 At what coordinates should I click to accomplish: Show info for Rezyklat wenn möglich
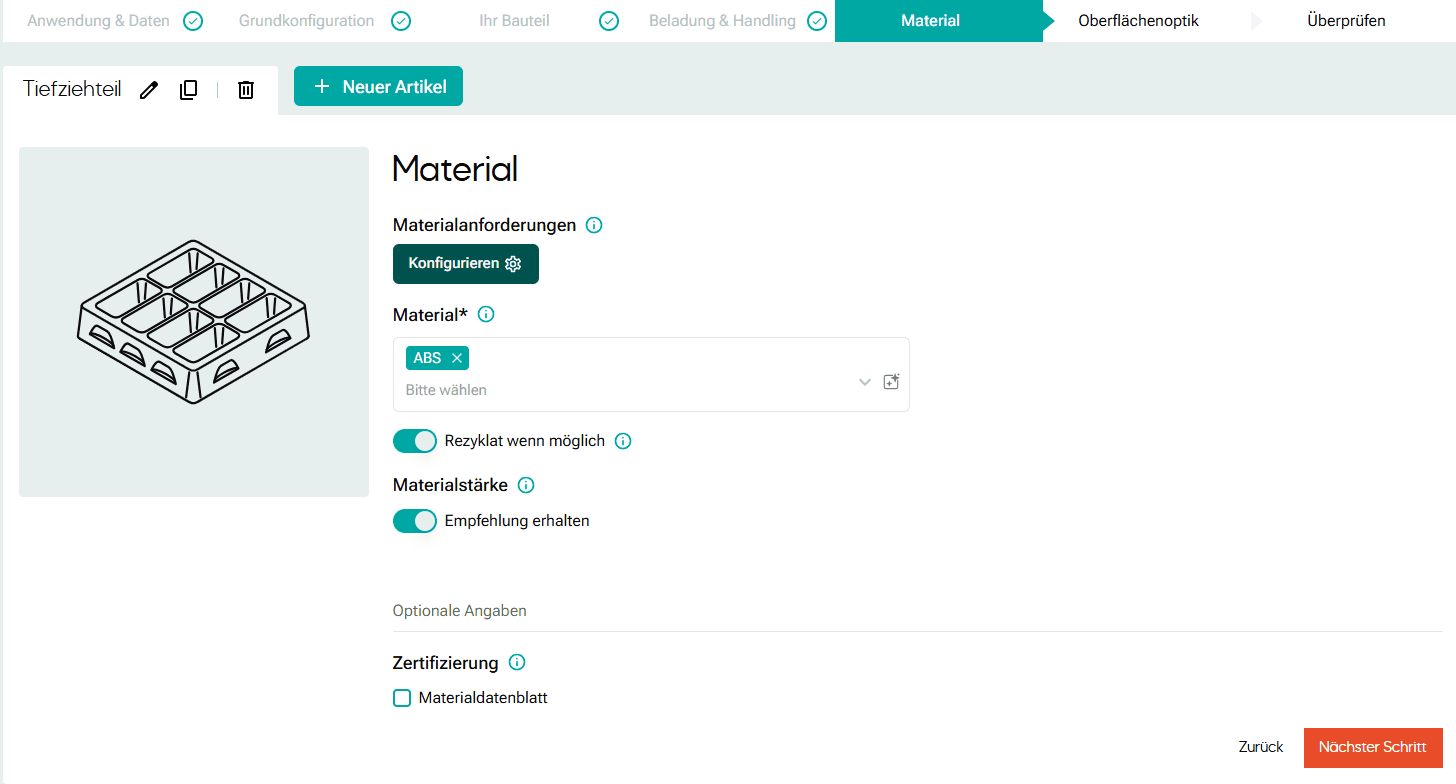coord(623,441)
